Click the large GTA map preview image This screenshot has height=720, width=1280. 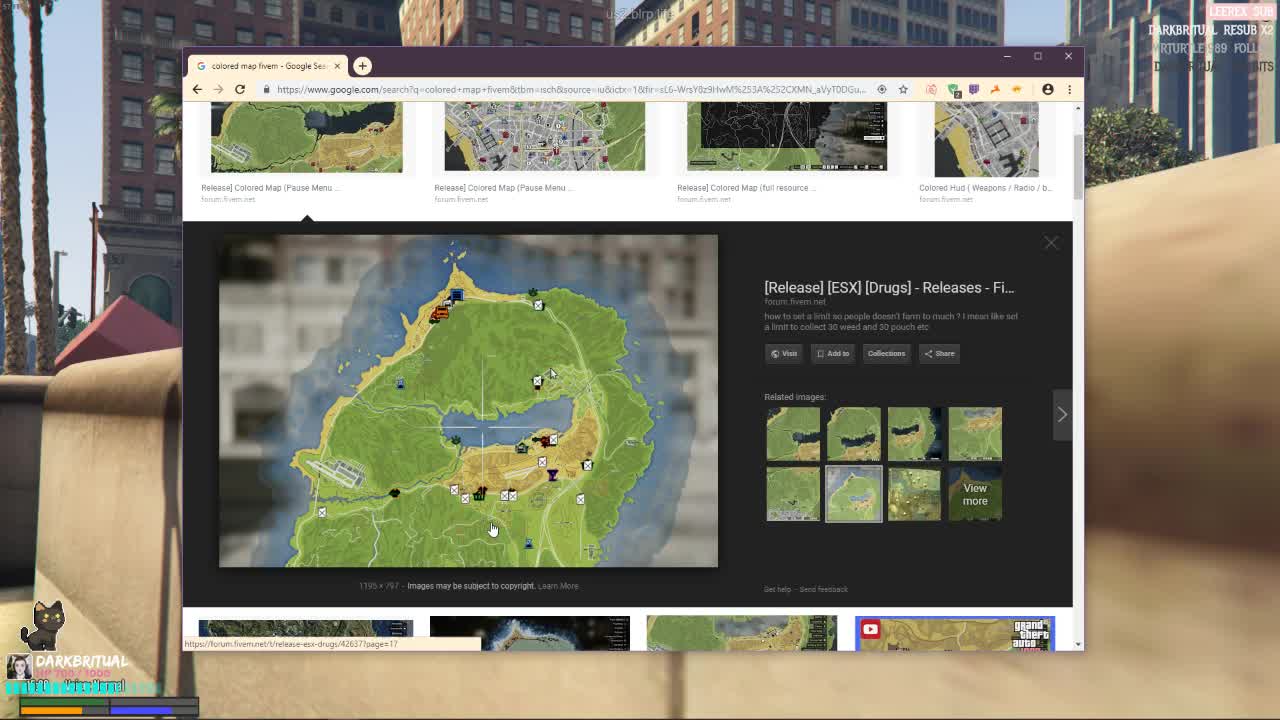point(468,401)
